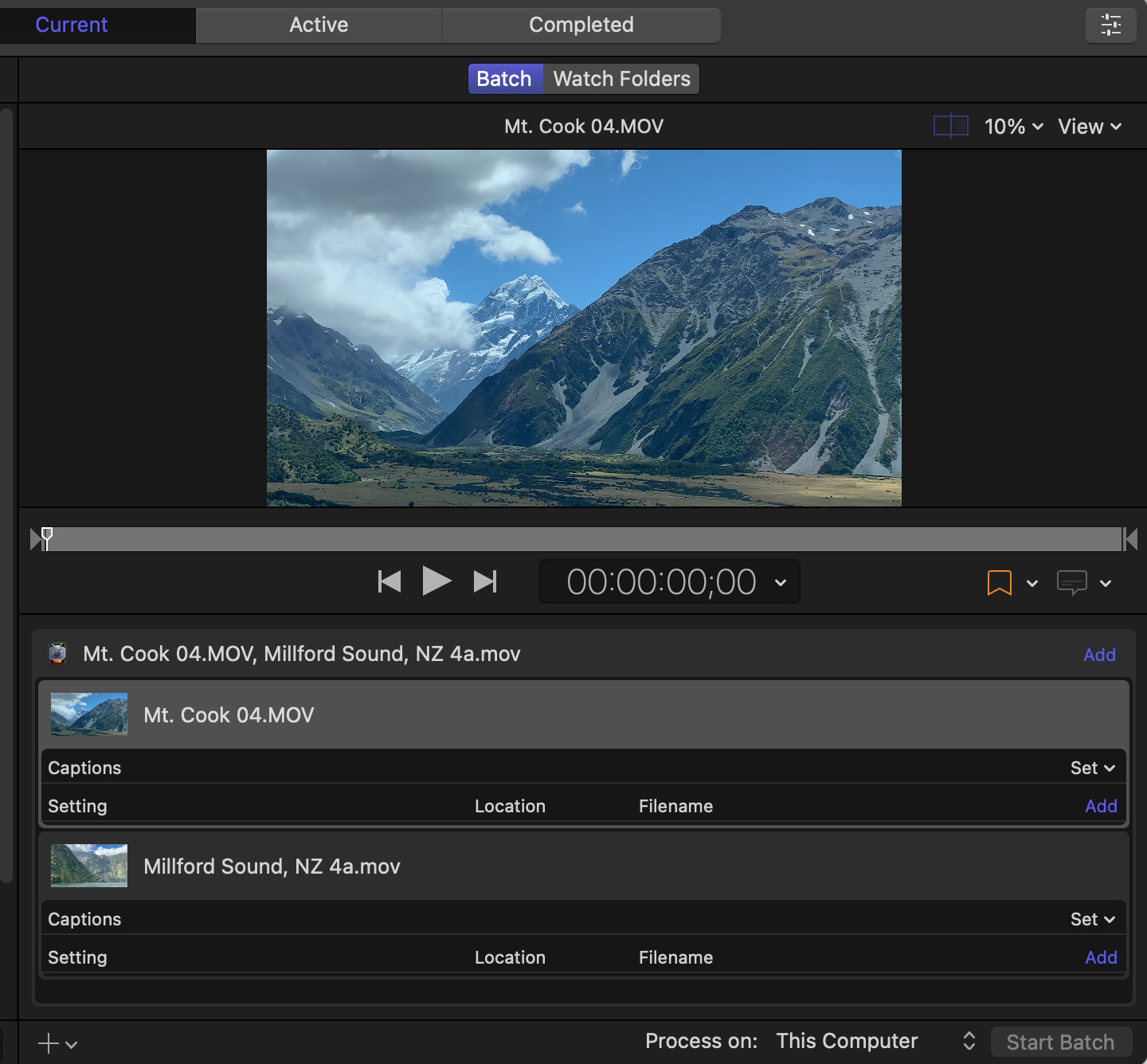Image resolution: width=1147 pixels, height=1064 pixels.
Task: Switch to the Active tab
Action: [x=319, y=25]
